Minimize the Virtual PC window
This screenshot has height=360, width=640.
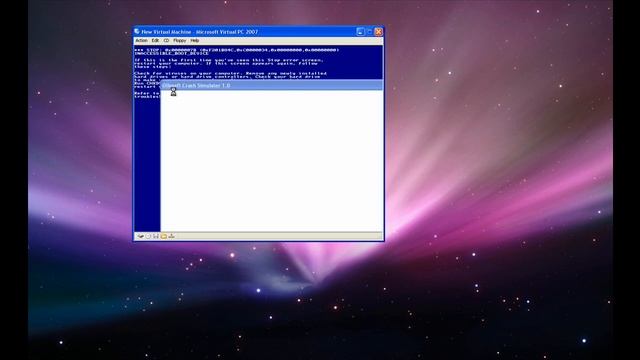tap(360, 31)
